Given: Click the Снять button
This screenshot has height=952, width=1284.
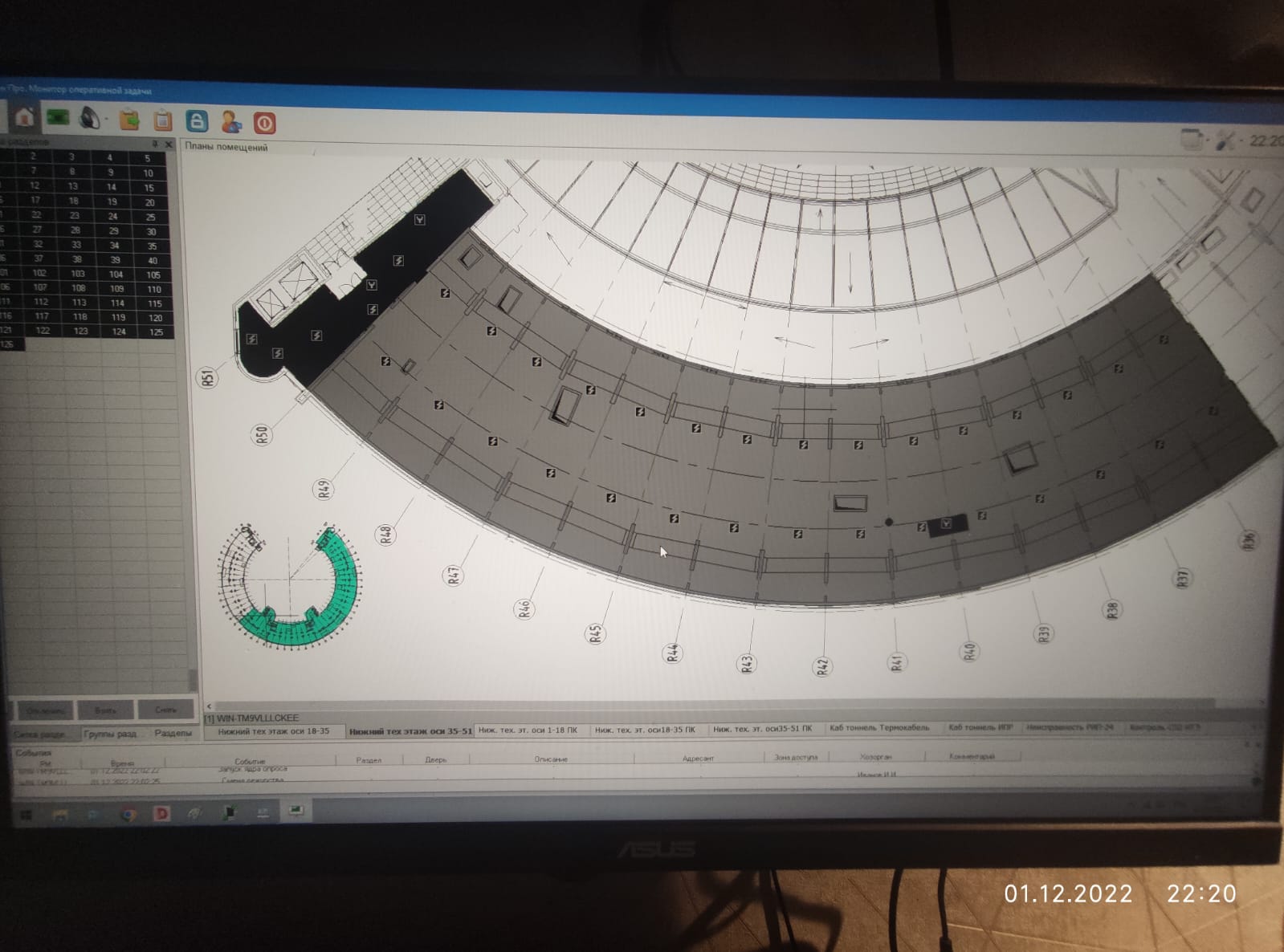Looking at the screenshot, I should pos(165,710).
